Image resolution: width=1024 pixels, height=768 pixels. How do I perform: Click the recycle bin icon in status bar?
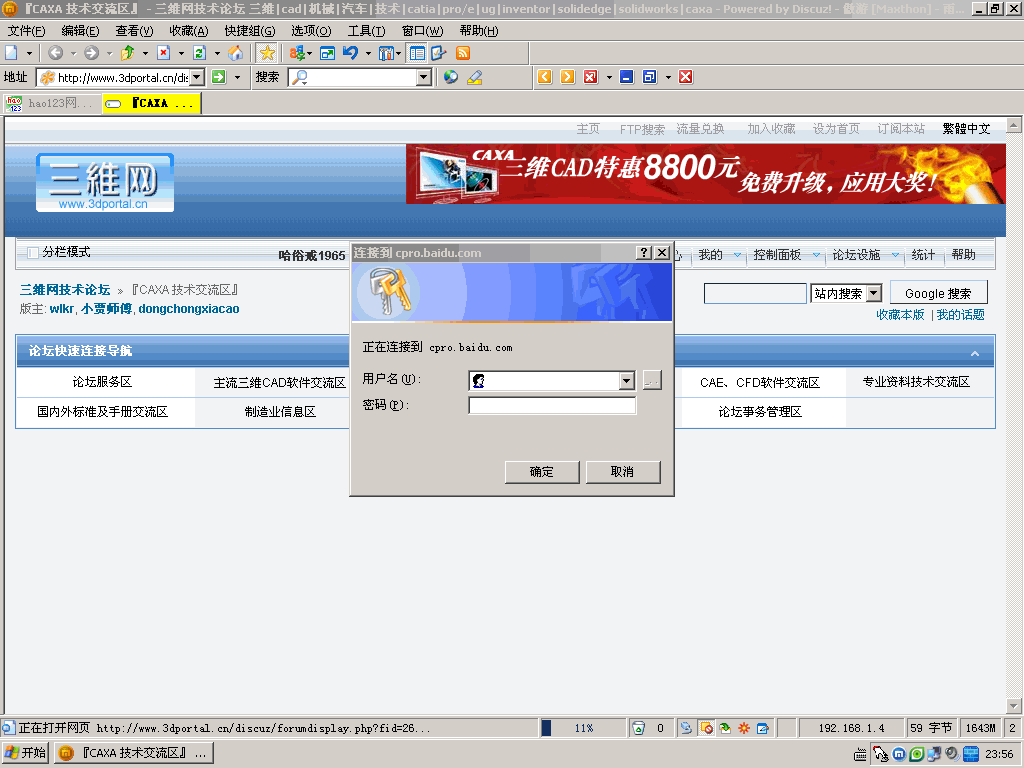tap(639, 728)
